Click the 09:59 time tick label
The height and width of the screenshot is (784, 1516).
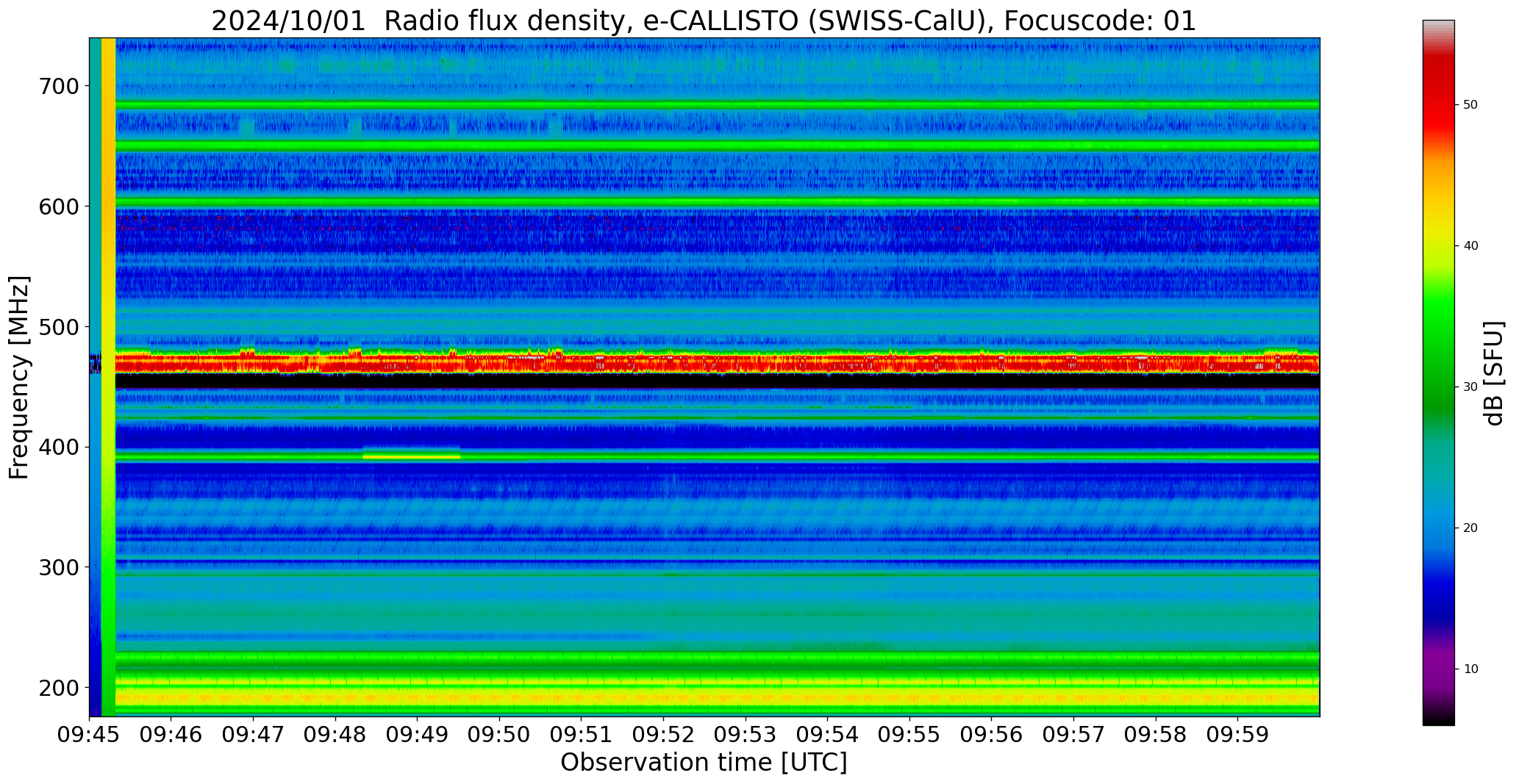coord(1238,736)
